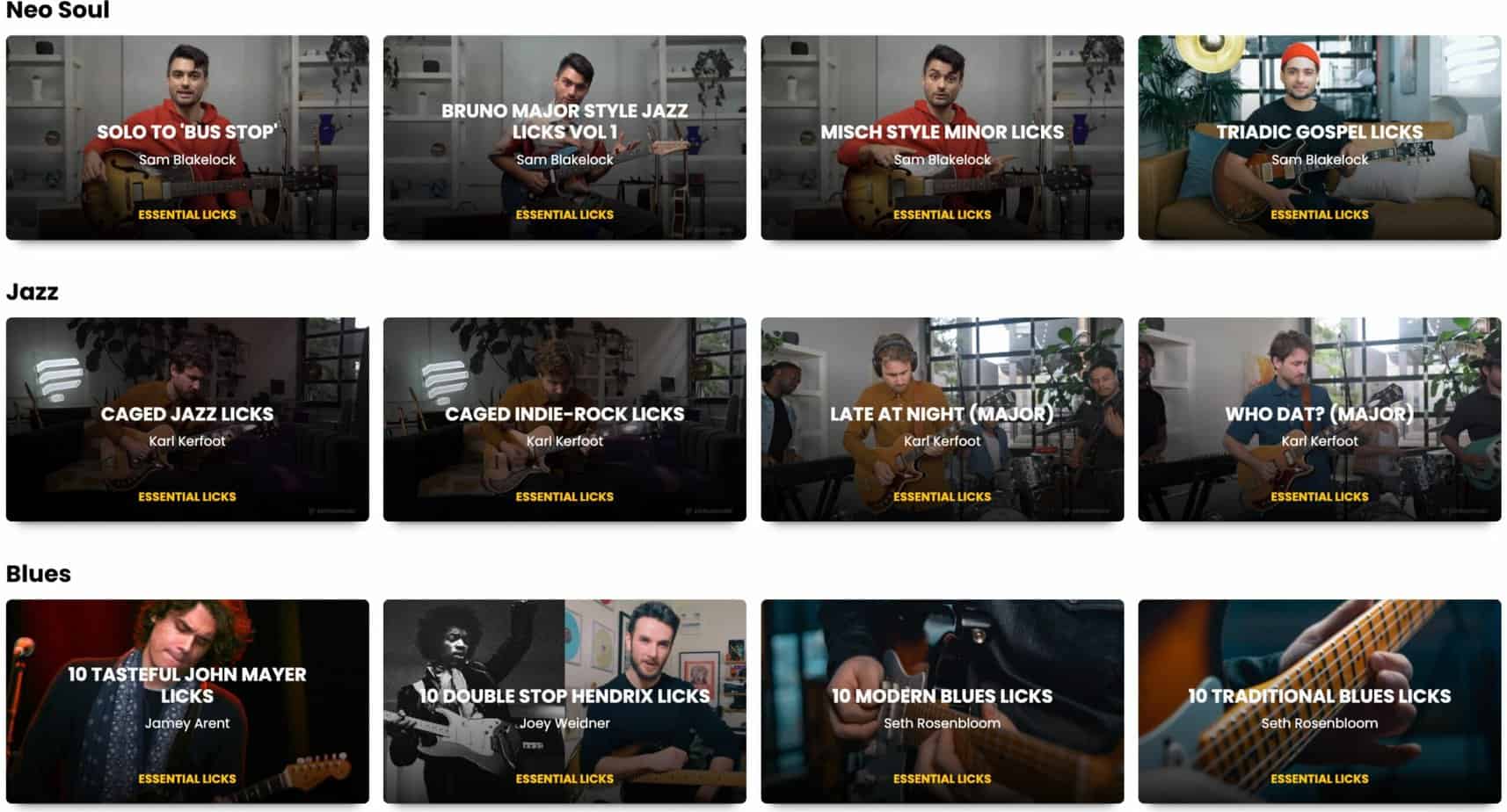The width and height of the screenshot is (1507, 812).
Task: Select the Misch Style Minor Licks card
Action: (x=942, y=137)
